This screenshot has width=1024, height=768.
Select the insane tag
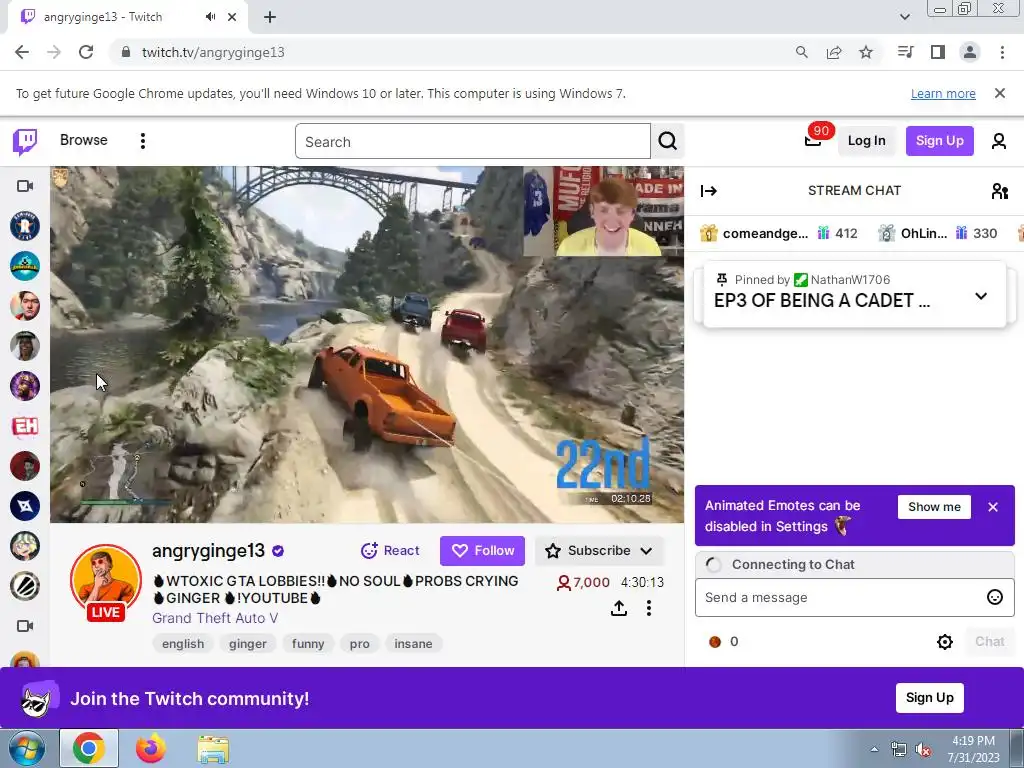(413, 644)
